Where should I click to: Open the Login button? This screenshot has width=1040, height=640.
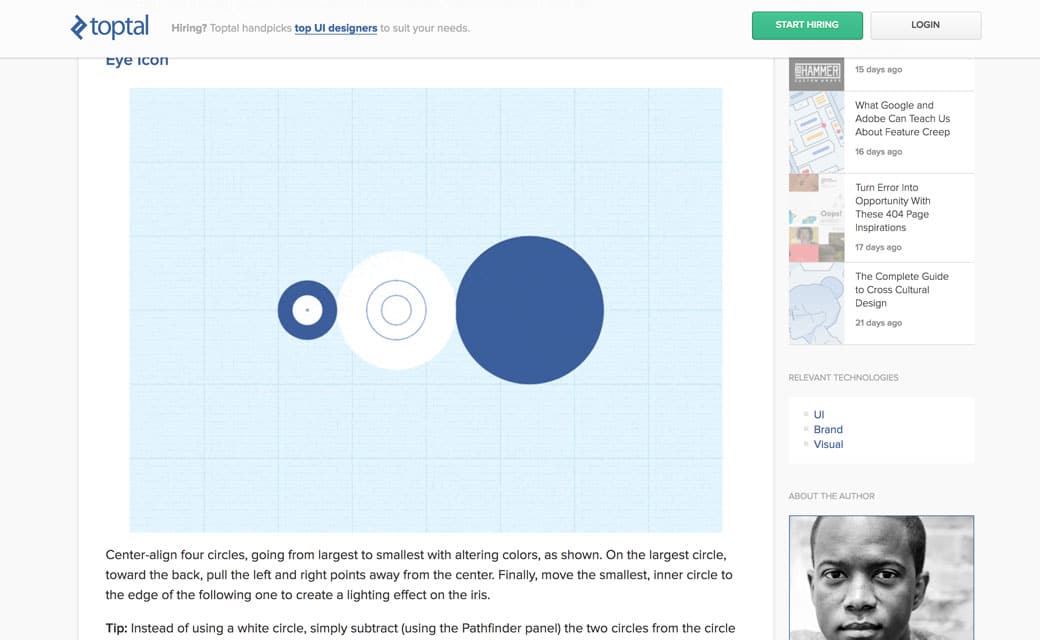(925, 25)
